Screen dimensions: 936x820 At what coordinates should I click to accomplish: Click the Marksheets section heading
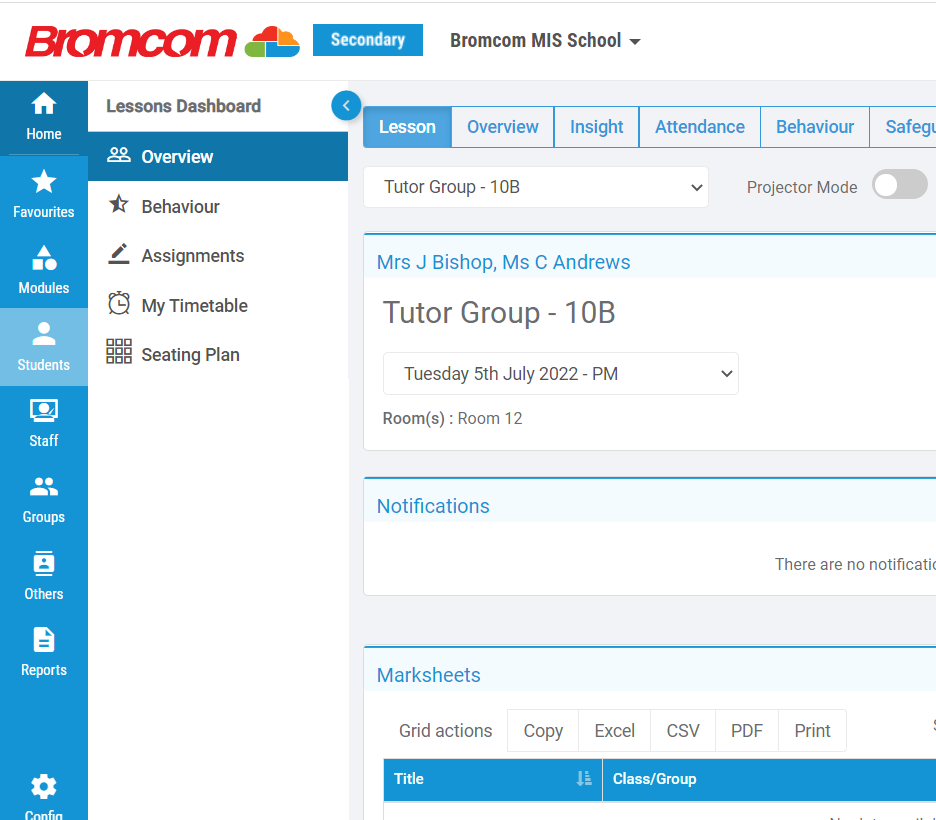[429, 675]
